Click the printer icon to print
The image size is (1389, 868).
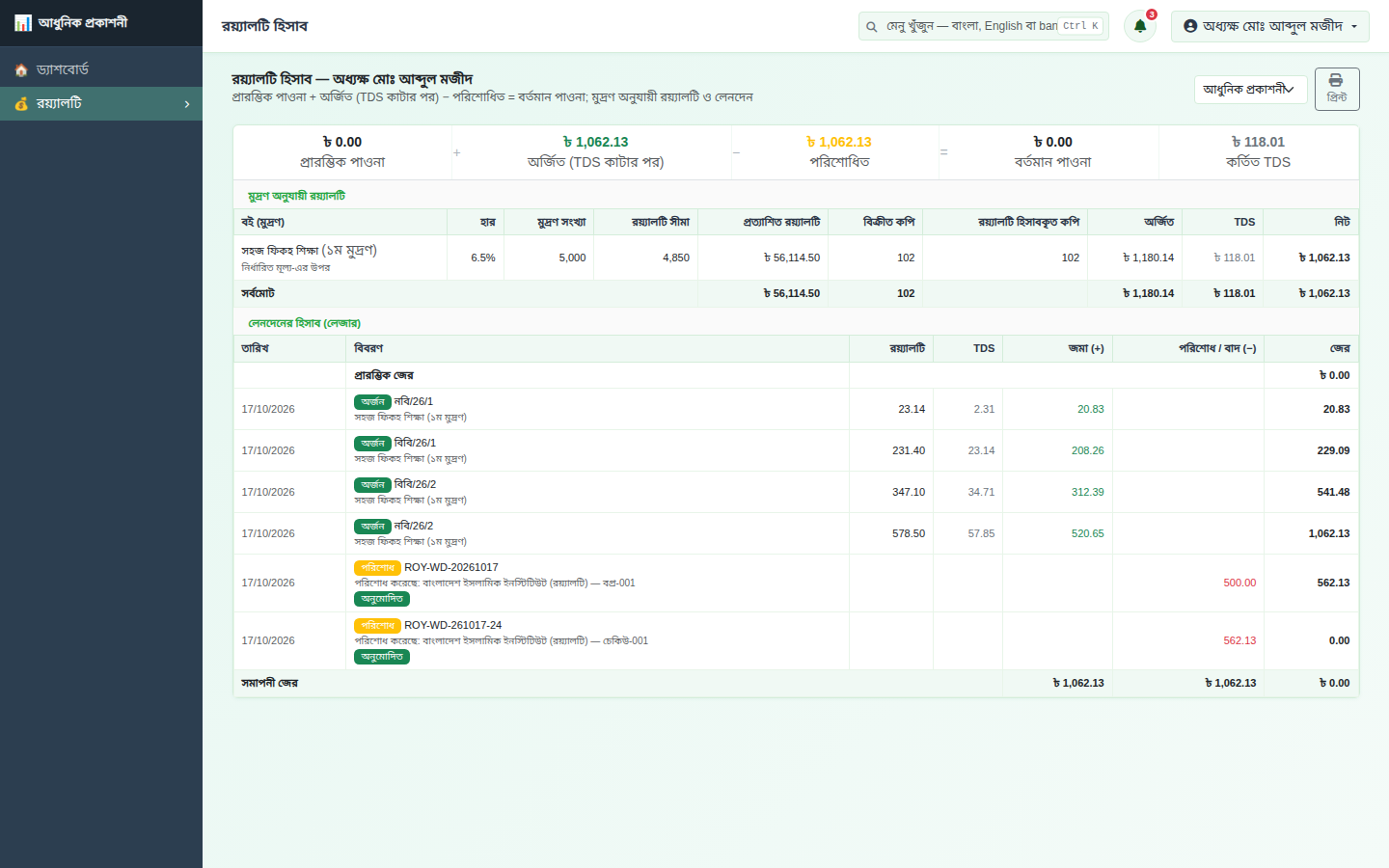pos(1336,81)
